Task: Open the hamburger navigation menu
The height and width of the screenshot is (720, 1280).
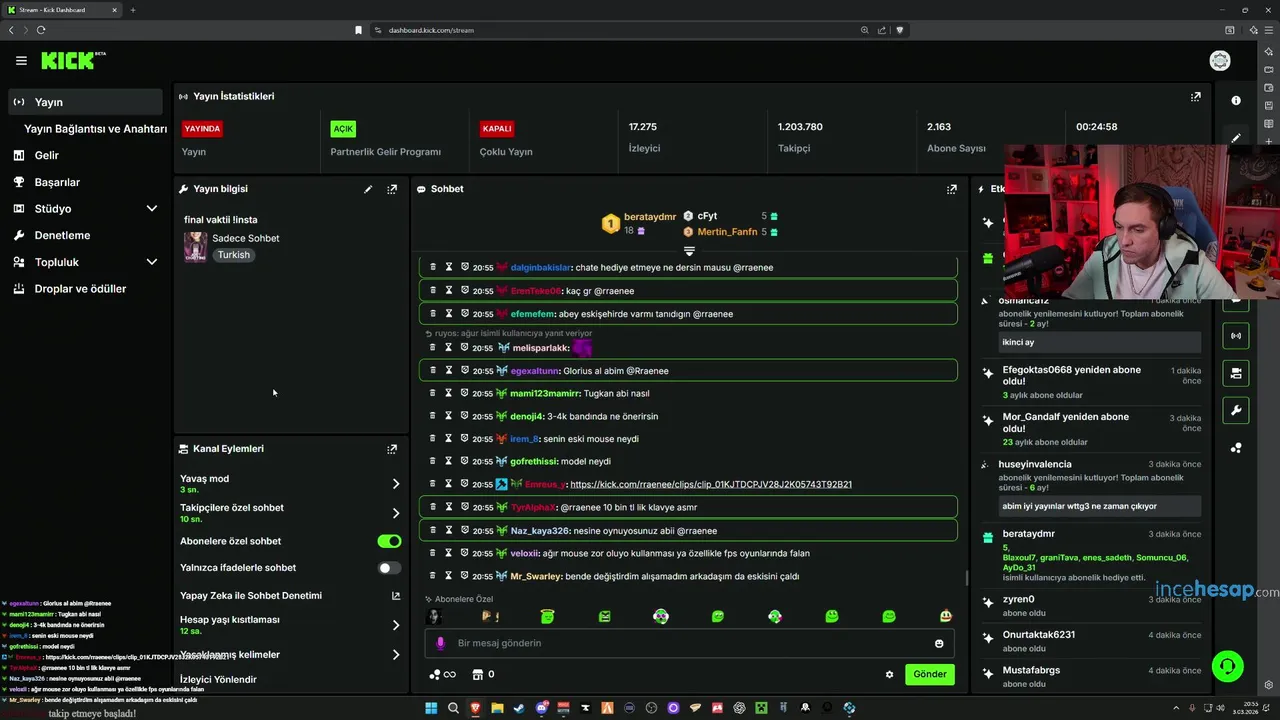Action: [x=21, y=61]
